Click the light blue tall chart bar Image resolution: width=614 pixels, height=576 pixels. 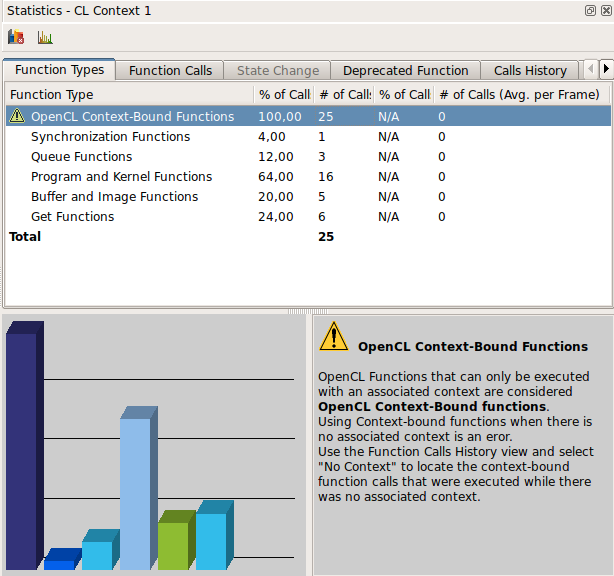(138, 488)
